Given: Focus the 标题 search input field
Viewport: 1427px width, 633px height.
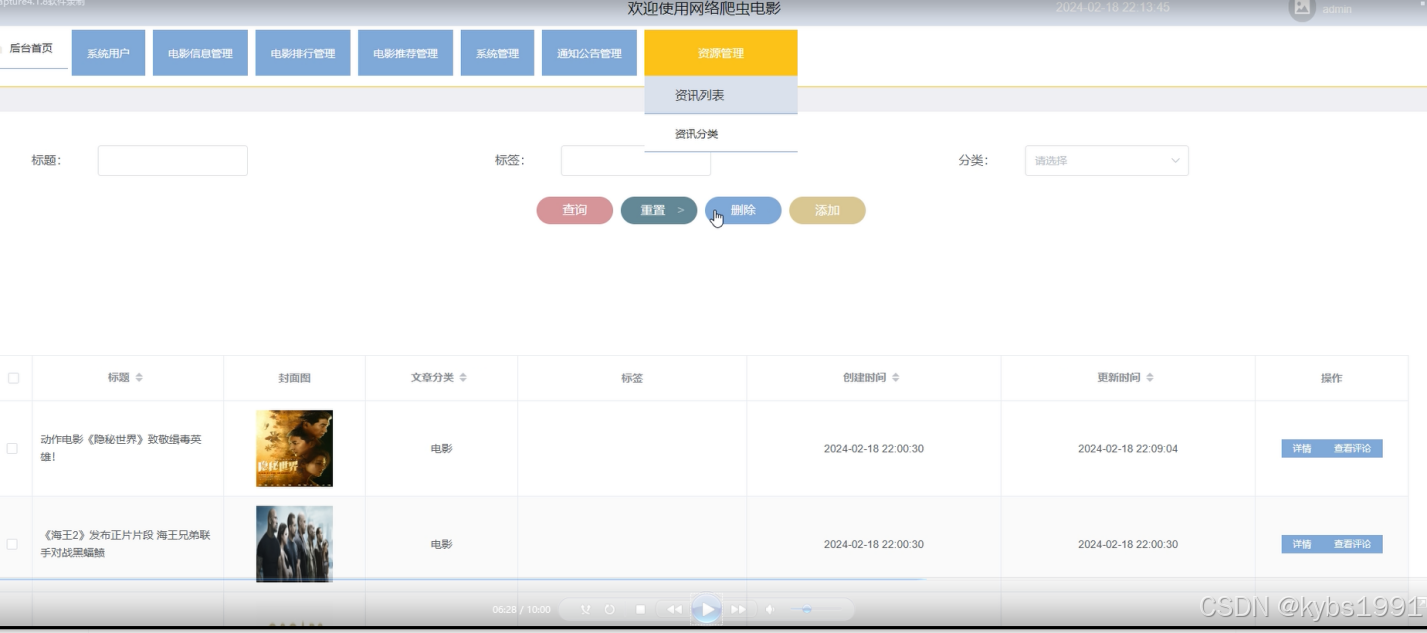Looking at the screenshot, I should (x=172, y=161).
